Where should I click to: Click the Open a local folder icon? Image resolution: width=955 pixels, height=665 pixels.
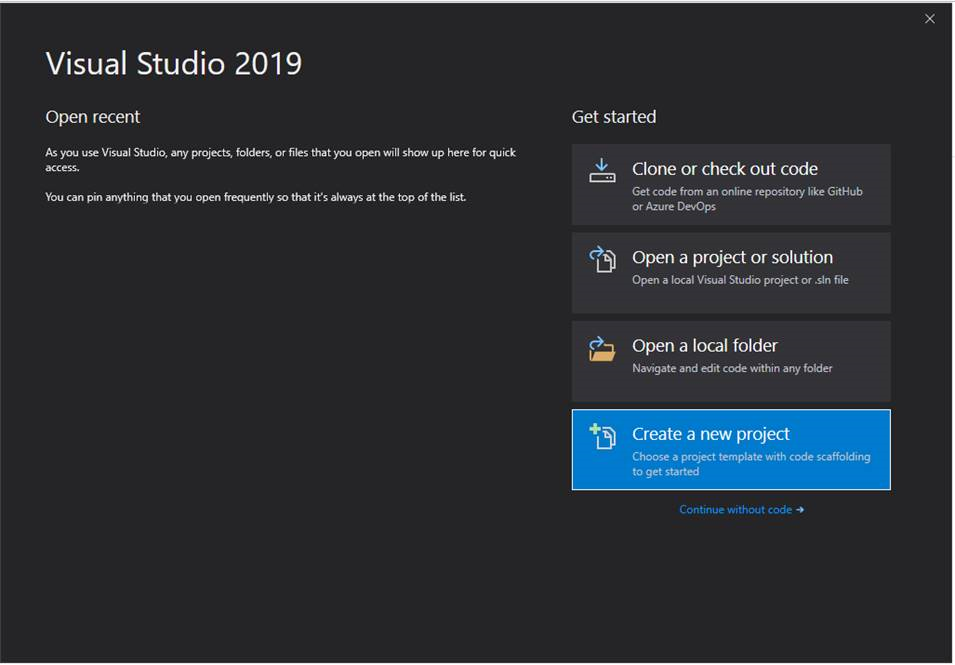[602, 349]
